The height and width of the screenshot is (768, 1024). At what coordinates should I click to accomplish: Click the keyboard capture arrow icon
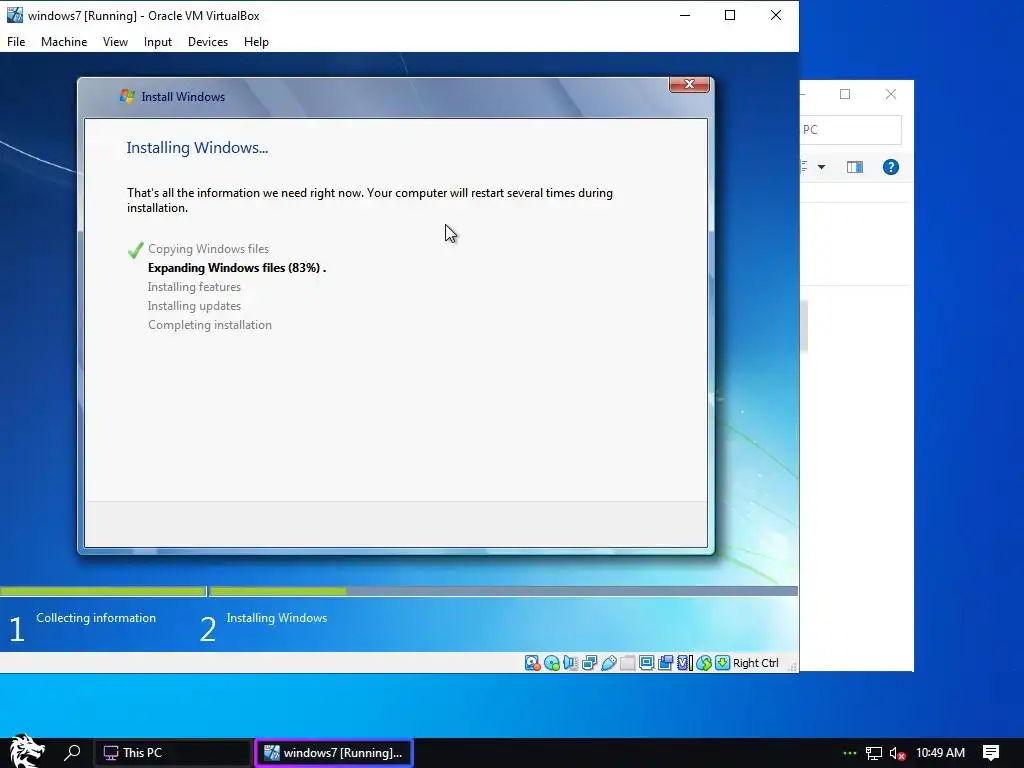722,663
